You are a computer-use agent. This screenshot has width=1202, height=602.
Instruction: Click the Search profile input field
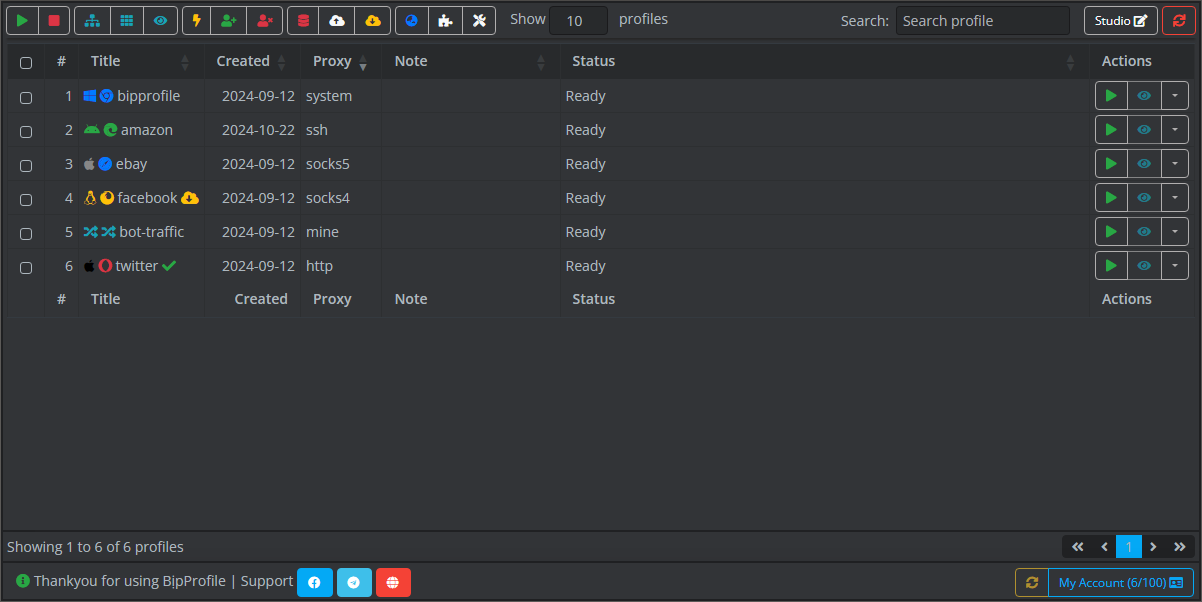983,20
